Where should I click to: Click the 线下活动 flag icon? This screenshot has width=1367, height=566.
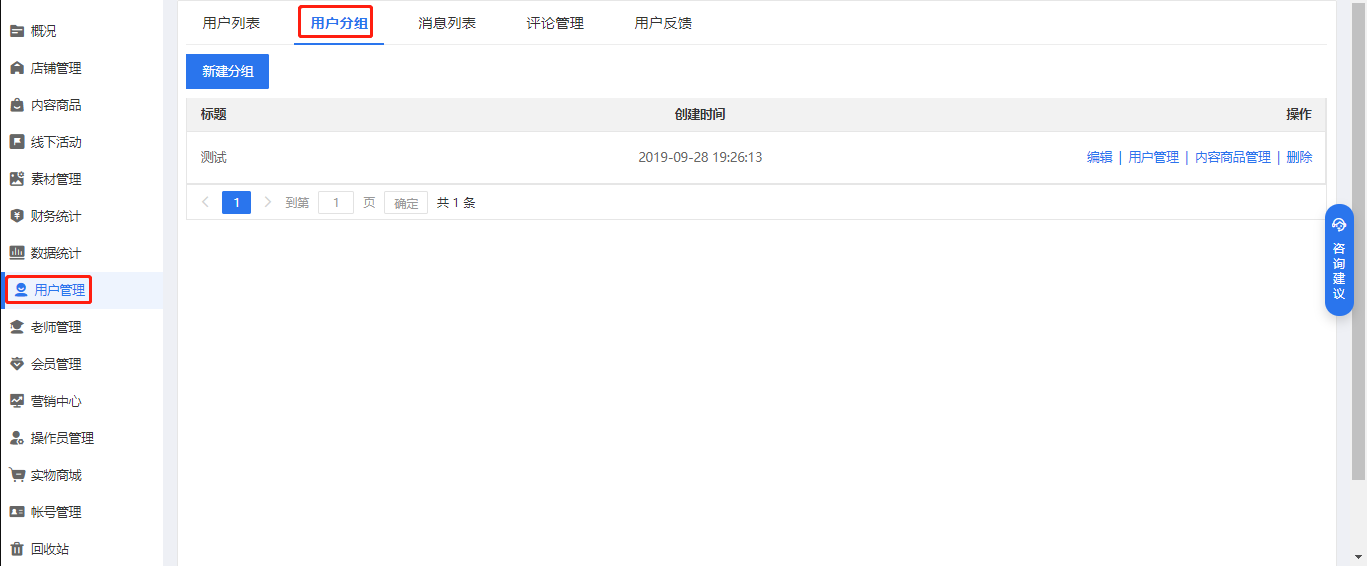point(17,142)
